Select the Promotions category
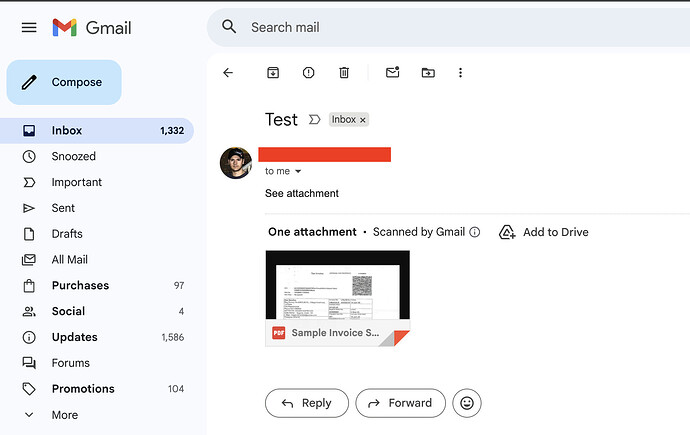Screen dimensions: 690x435 pyautogui.click(x=83, y=389)
